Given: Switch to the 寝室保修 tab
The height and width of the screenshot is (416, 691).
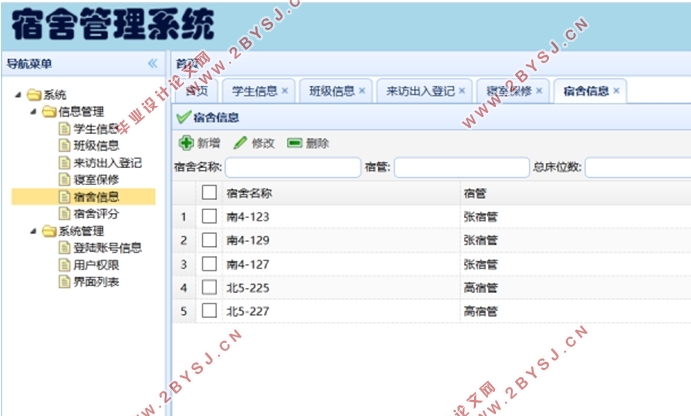Looking at the screenshot, I should click(x=513, y=91).
